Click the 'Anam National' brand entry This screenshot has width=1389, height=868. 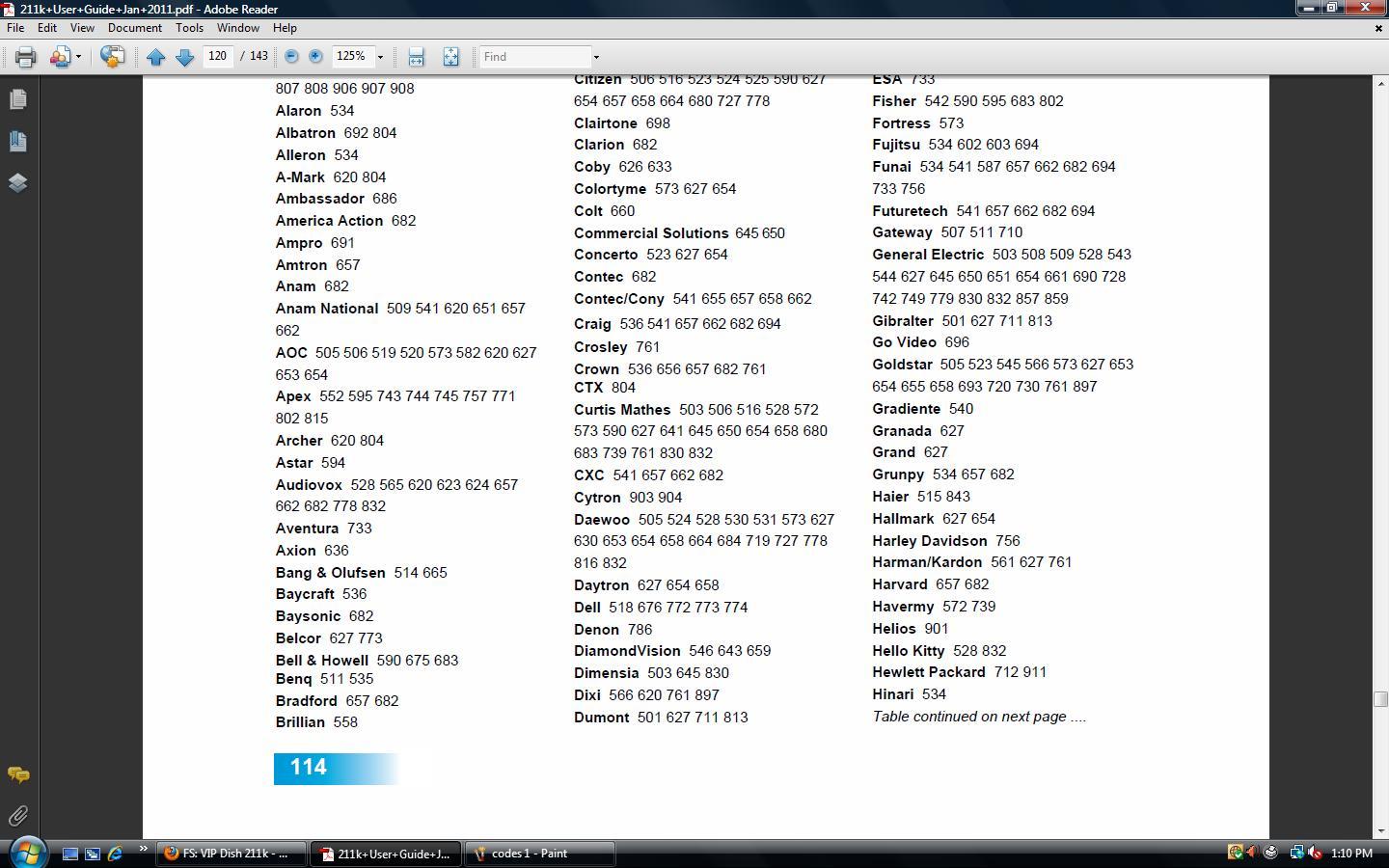click(x=327, y=309)
